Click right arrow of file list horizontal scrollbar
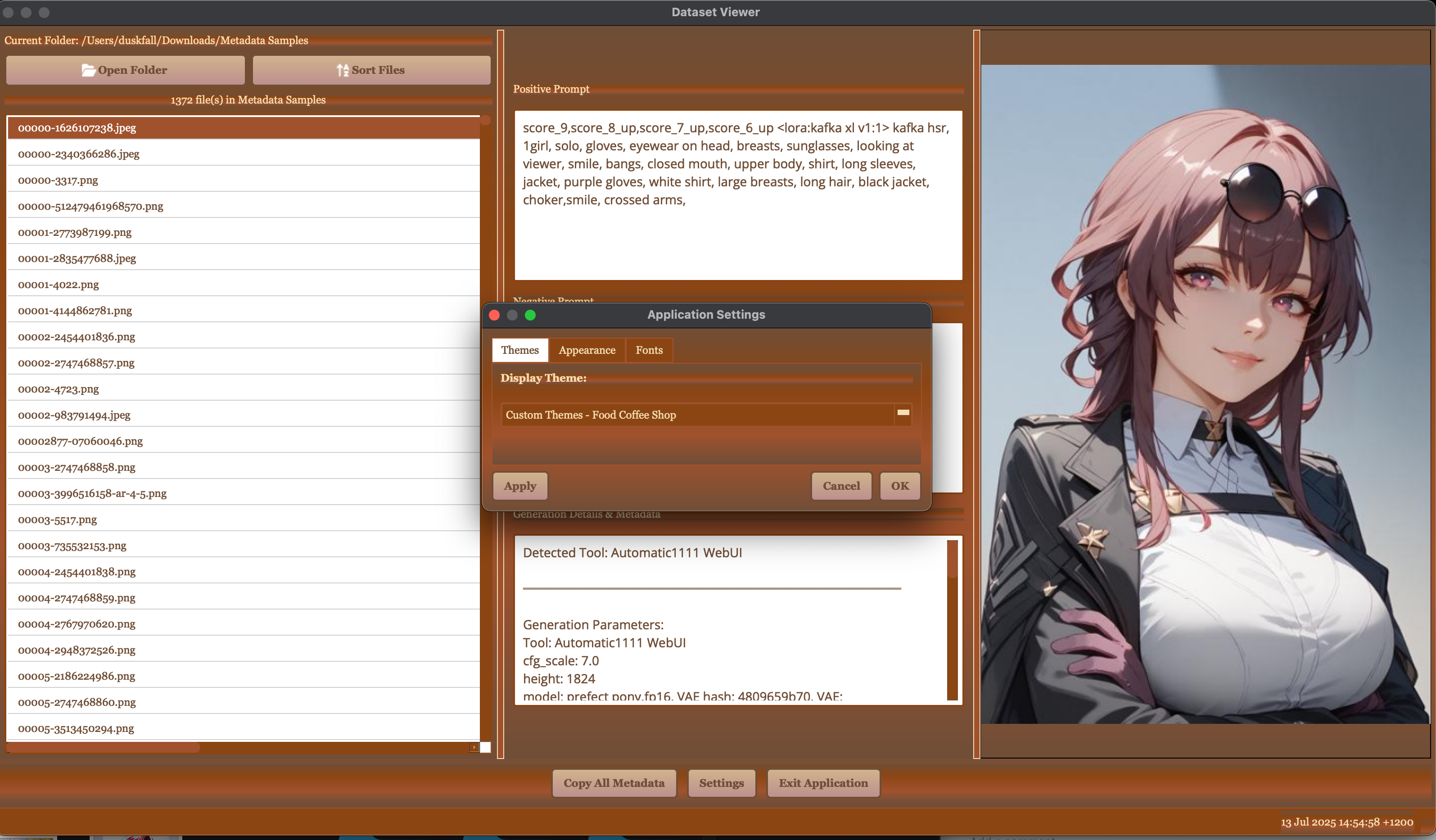Image resolution: width=1436 pixels, height=840 pixels. pos(474,747)
